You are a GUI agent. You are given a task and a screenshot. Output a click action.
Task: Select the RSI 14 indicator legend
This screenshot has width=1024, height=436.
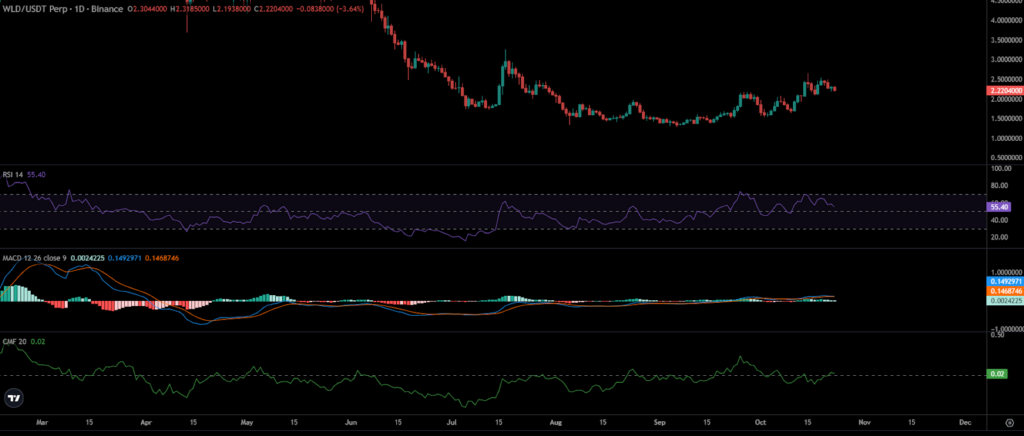[13, 174]
